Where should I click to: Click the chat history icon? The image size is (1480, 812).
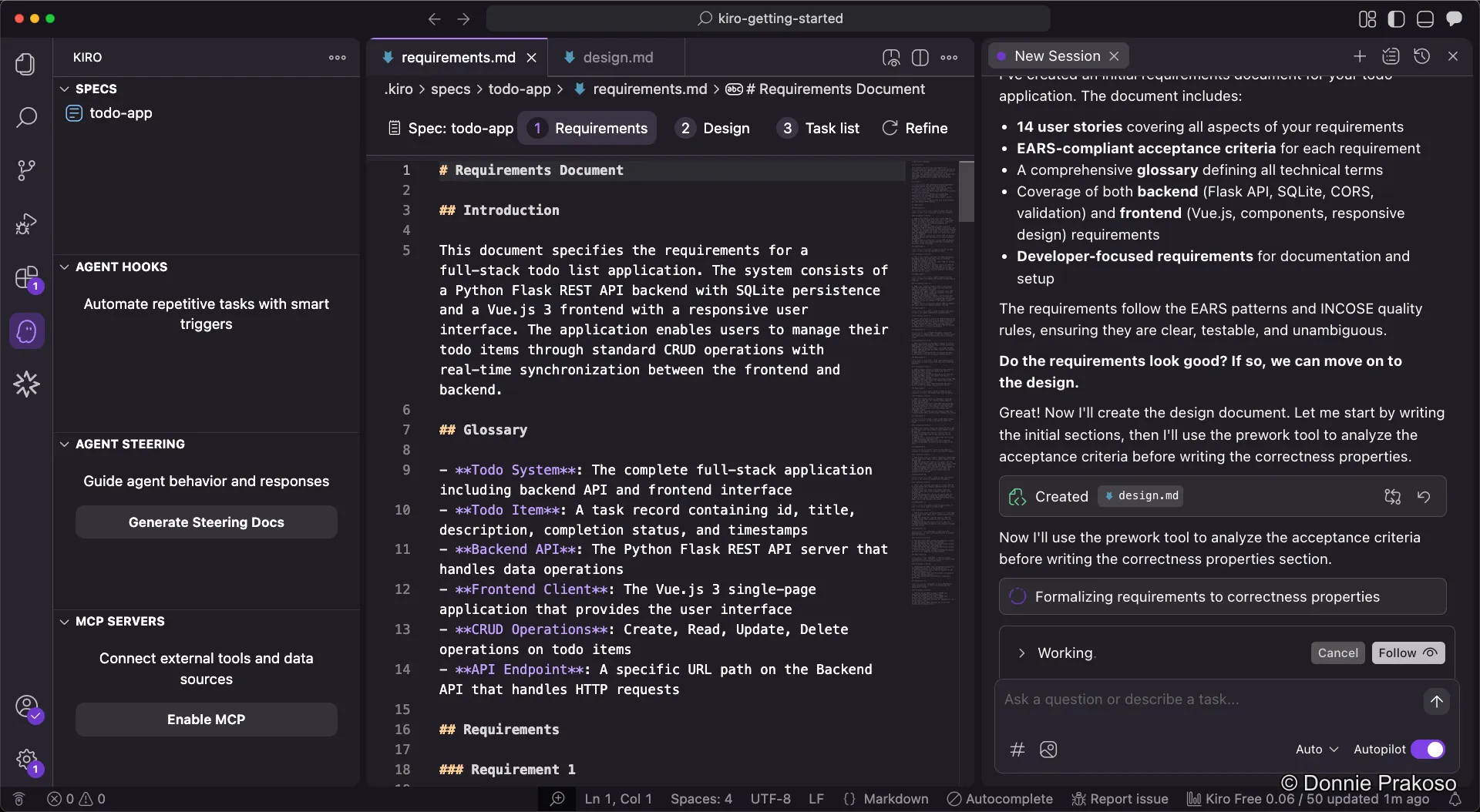coord(1421,56)
